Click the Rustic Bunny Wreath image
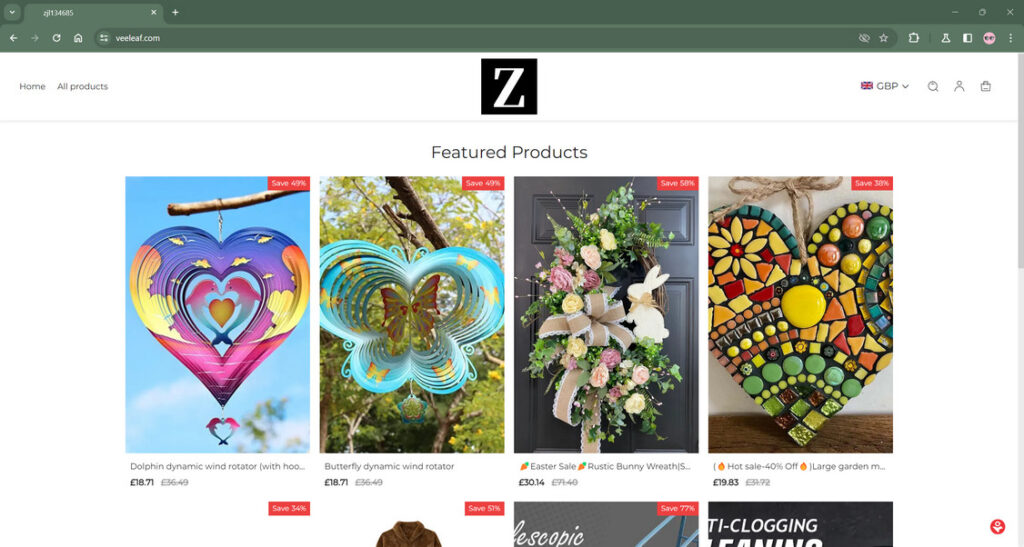 tap(606, 315)
